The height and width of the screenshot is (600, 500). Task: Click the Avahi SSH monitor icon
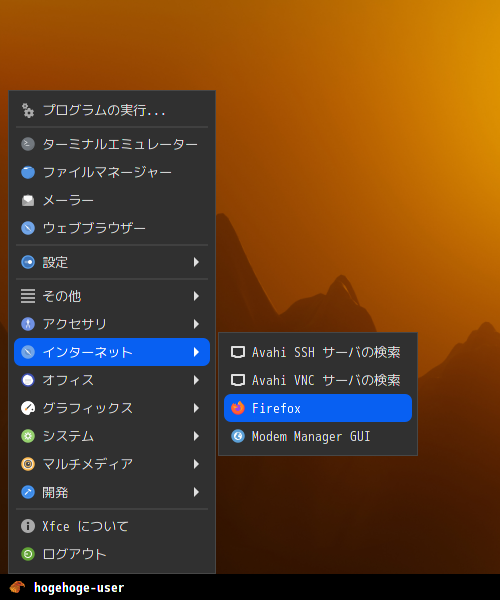tap(238, 352)
